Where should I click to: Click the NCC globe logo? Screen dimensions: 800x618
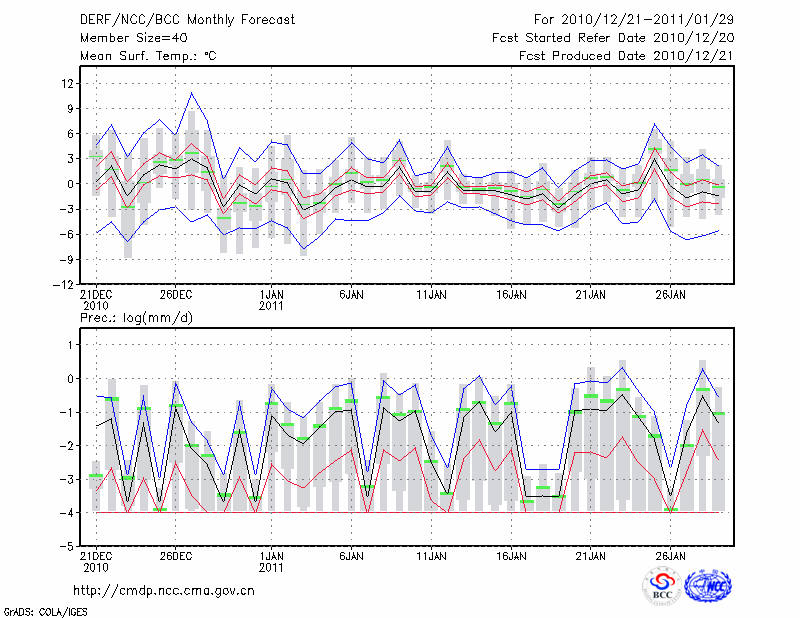707,586
